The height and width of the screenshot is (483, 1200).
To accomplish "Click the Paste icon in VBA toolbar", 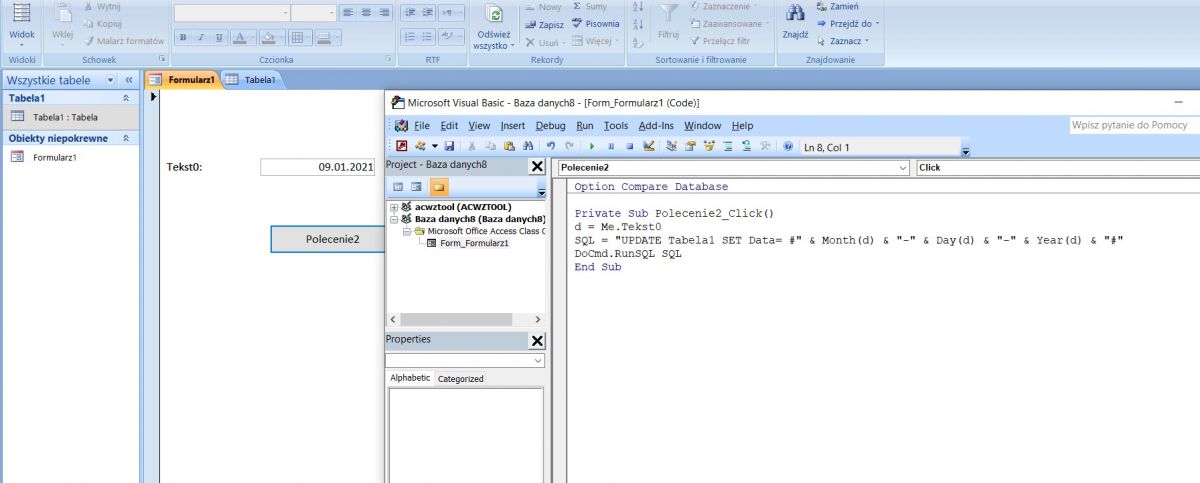I will tap(509, 146).
